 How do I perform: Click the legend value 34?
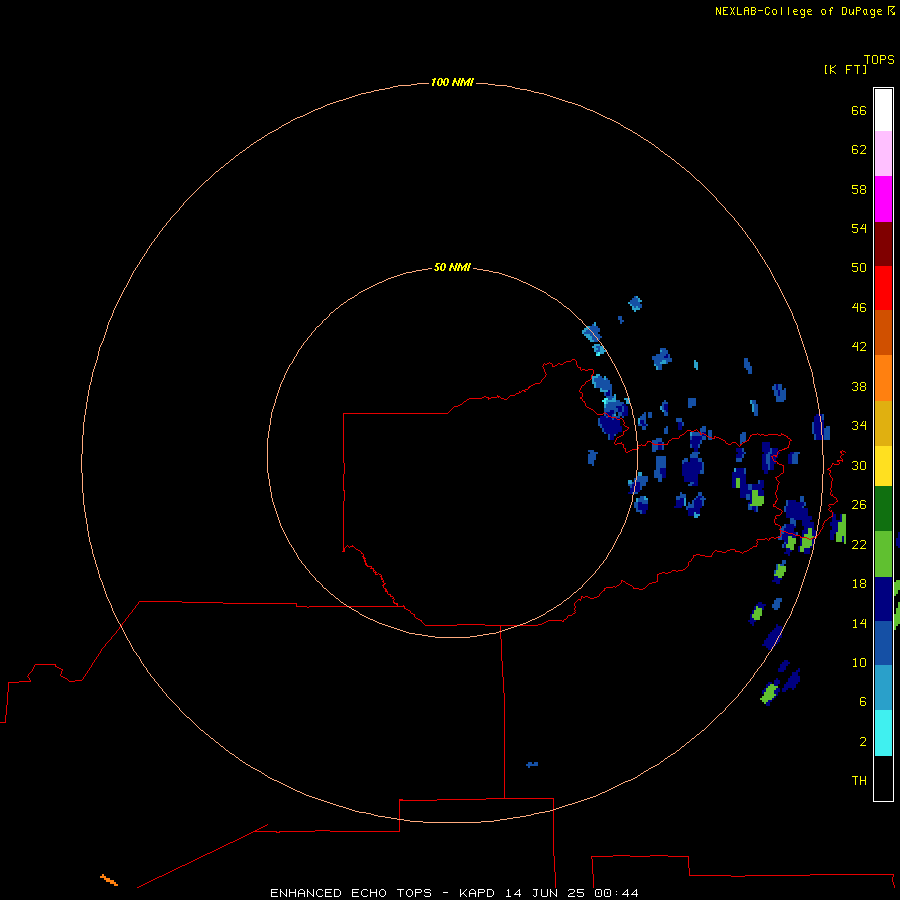[x=859, y=425]
